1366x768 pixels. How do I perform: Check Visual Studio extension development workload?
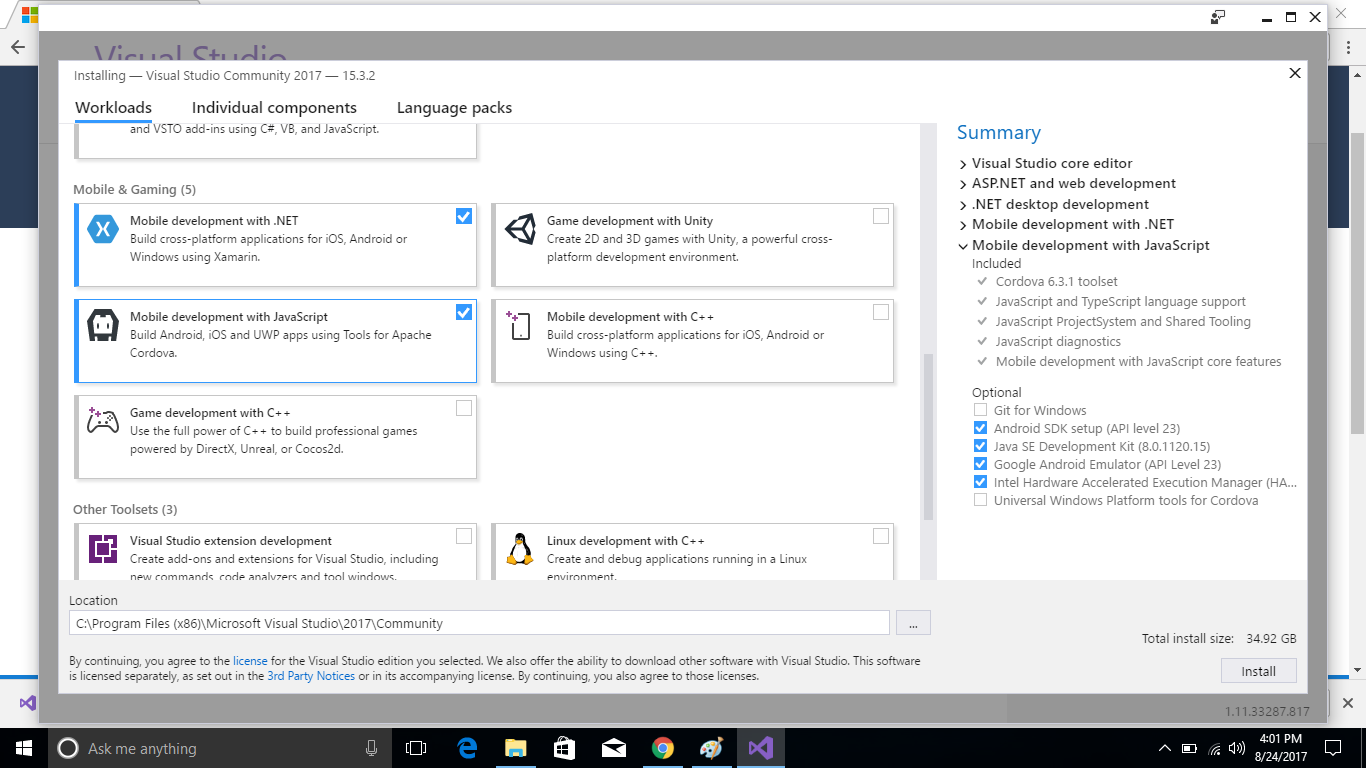464,536
